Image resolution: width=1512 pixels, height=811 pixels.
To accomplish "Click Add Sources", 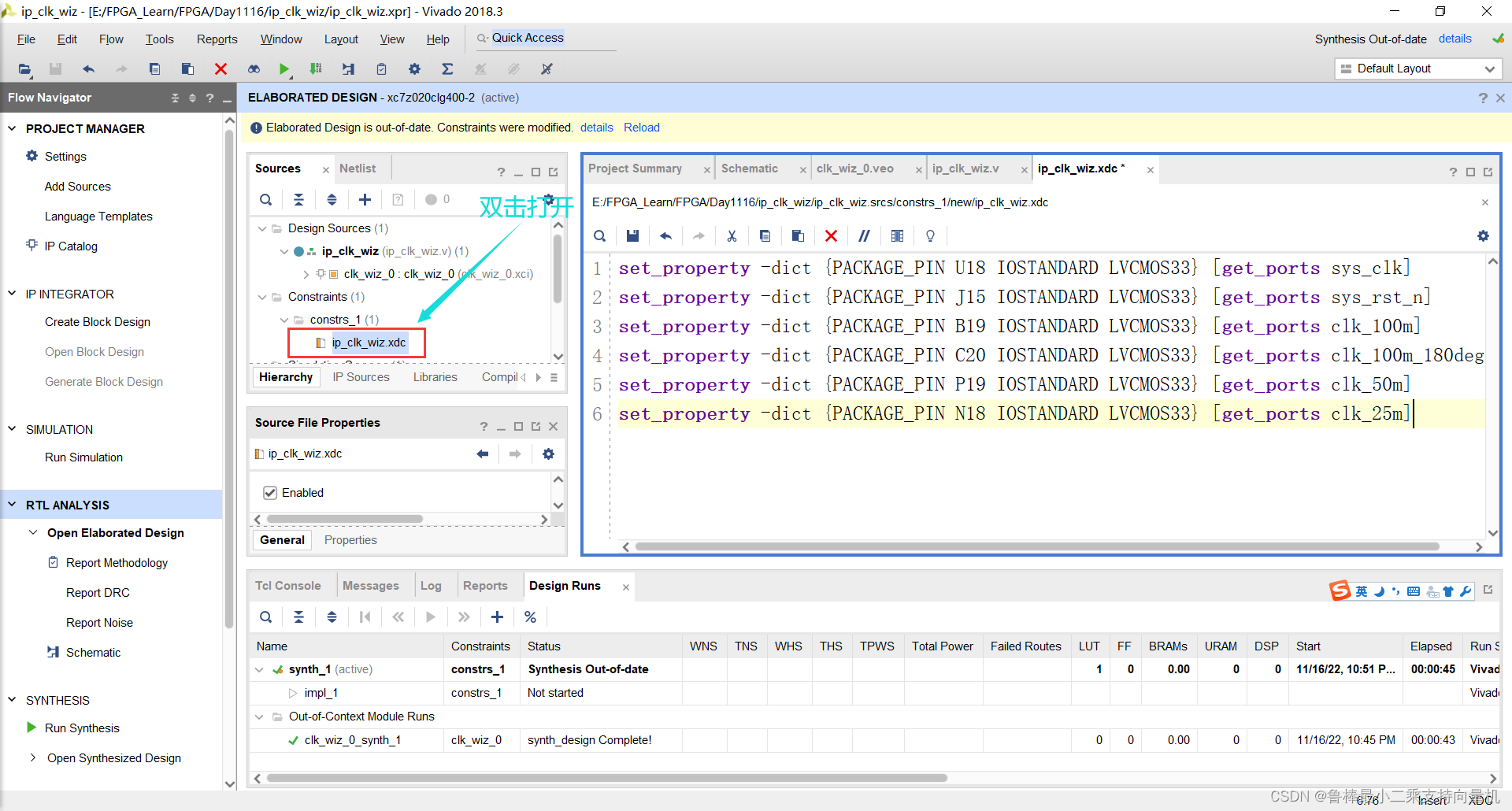I will (77, 187).
